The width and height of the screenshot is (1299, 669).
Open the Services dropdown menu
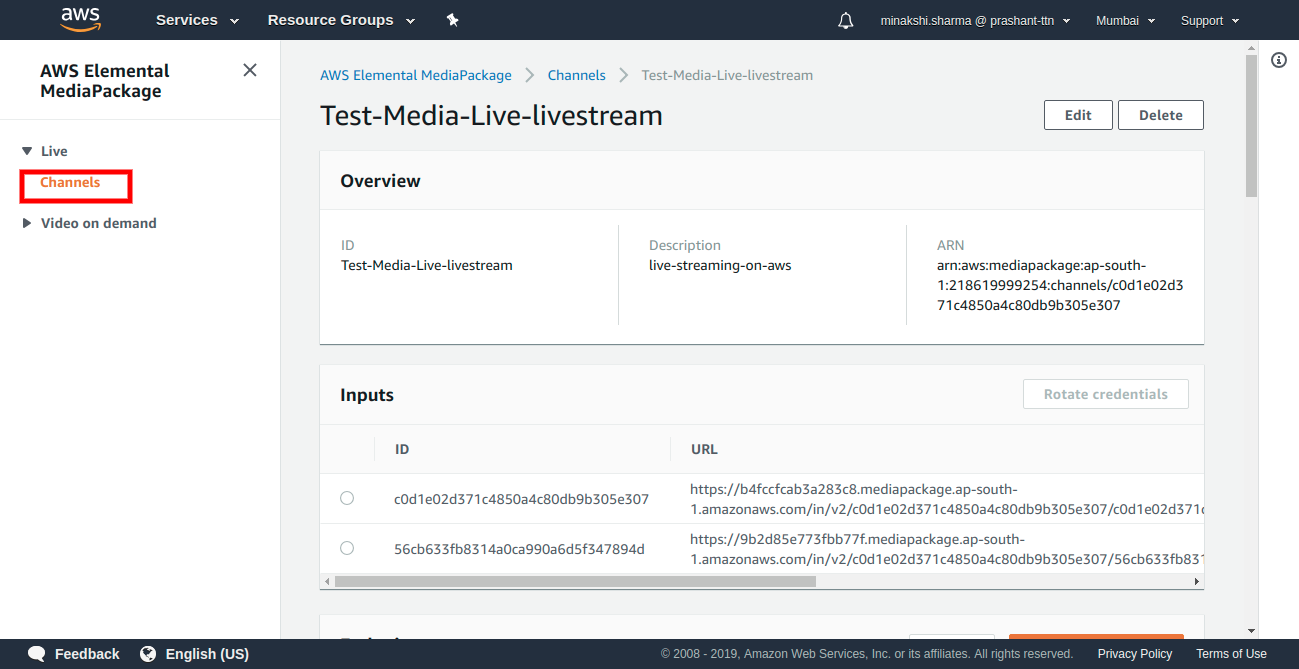(x=197, y=20)
